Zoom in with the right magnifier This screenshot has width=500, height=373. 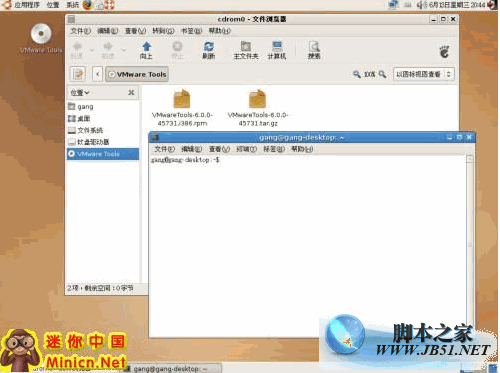[x=382, y=74]
